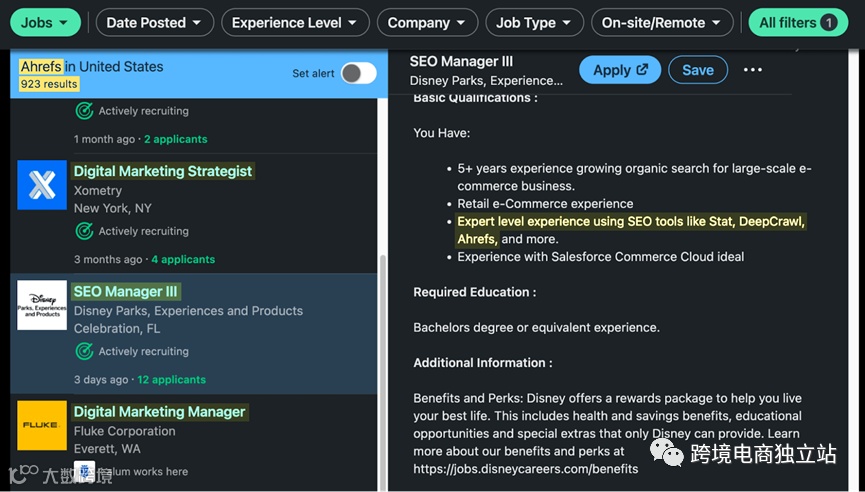Viewport: 865px width, 492px height.
Task: Click the Disney Parks company logo
Action: pyautogui.click(x=42, y=305)
